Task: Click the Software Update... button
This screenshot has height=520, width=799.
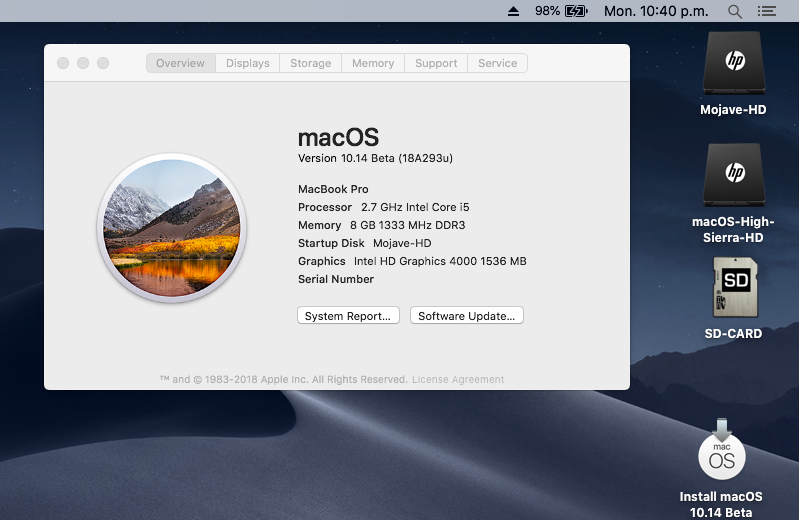Action: [x=467, y=316]
